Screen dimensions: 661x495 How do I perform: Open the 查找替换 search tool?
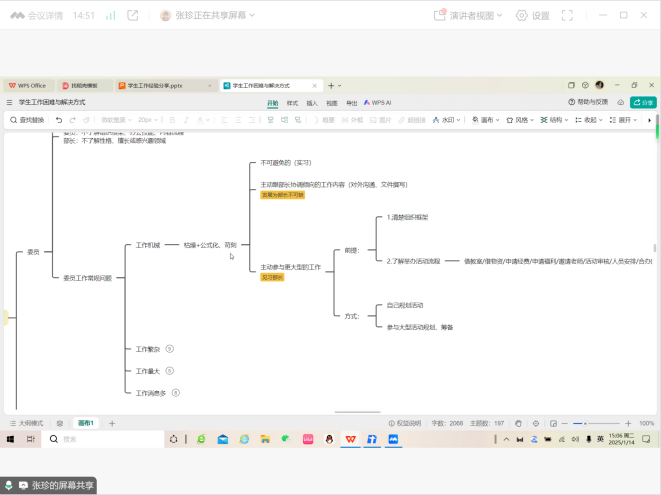point(27,120)
